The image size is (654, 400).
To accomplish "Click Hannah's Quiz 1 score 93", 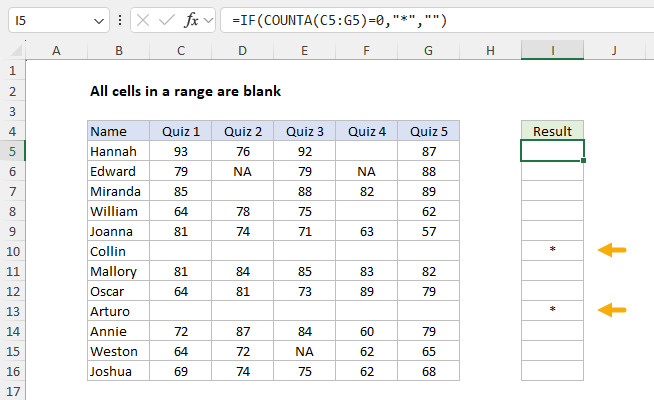I will [181, 151].
